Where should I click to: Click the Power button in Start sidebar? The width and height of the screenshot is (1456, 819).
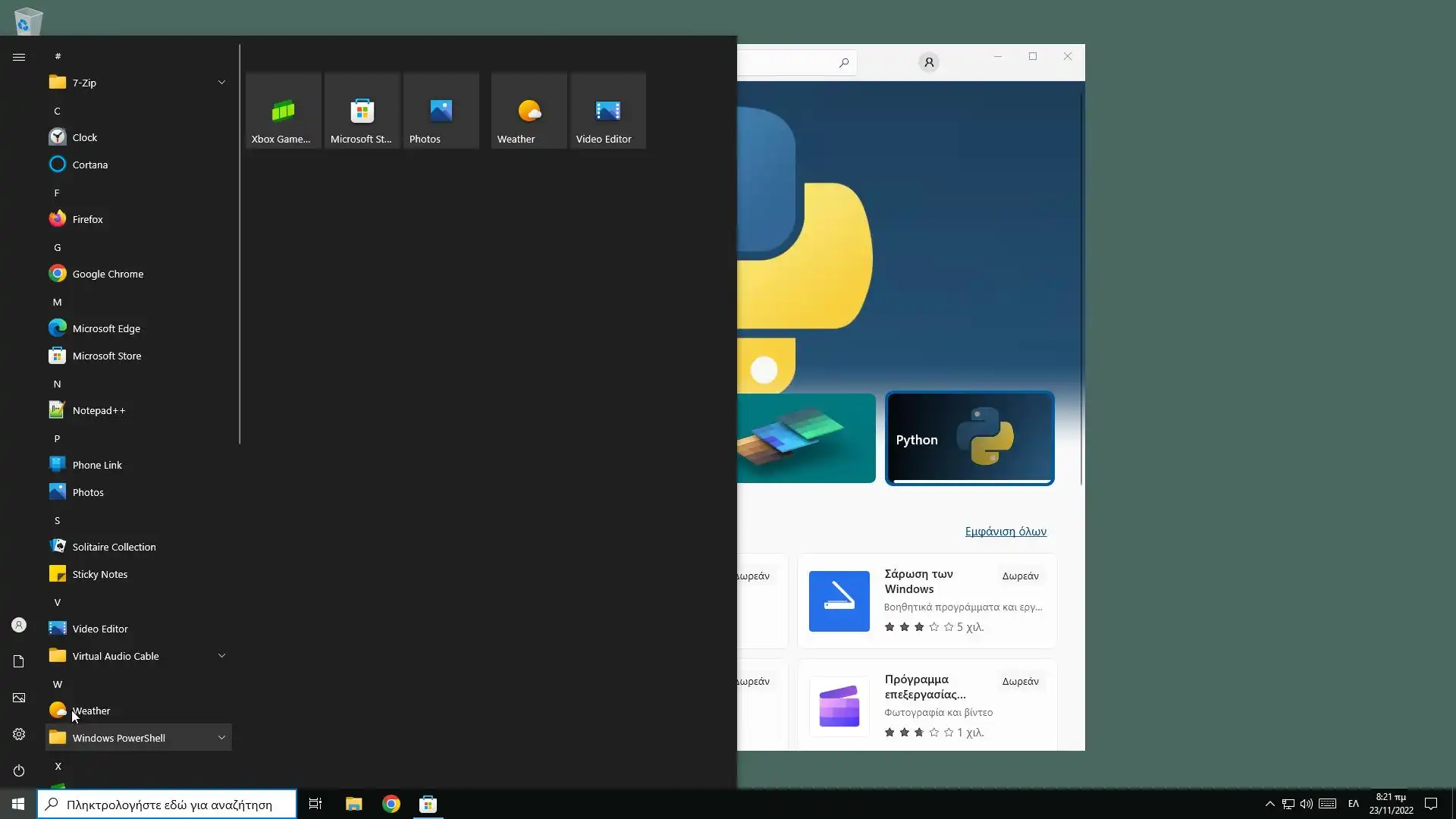pos(19,770)
